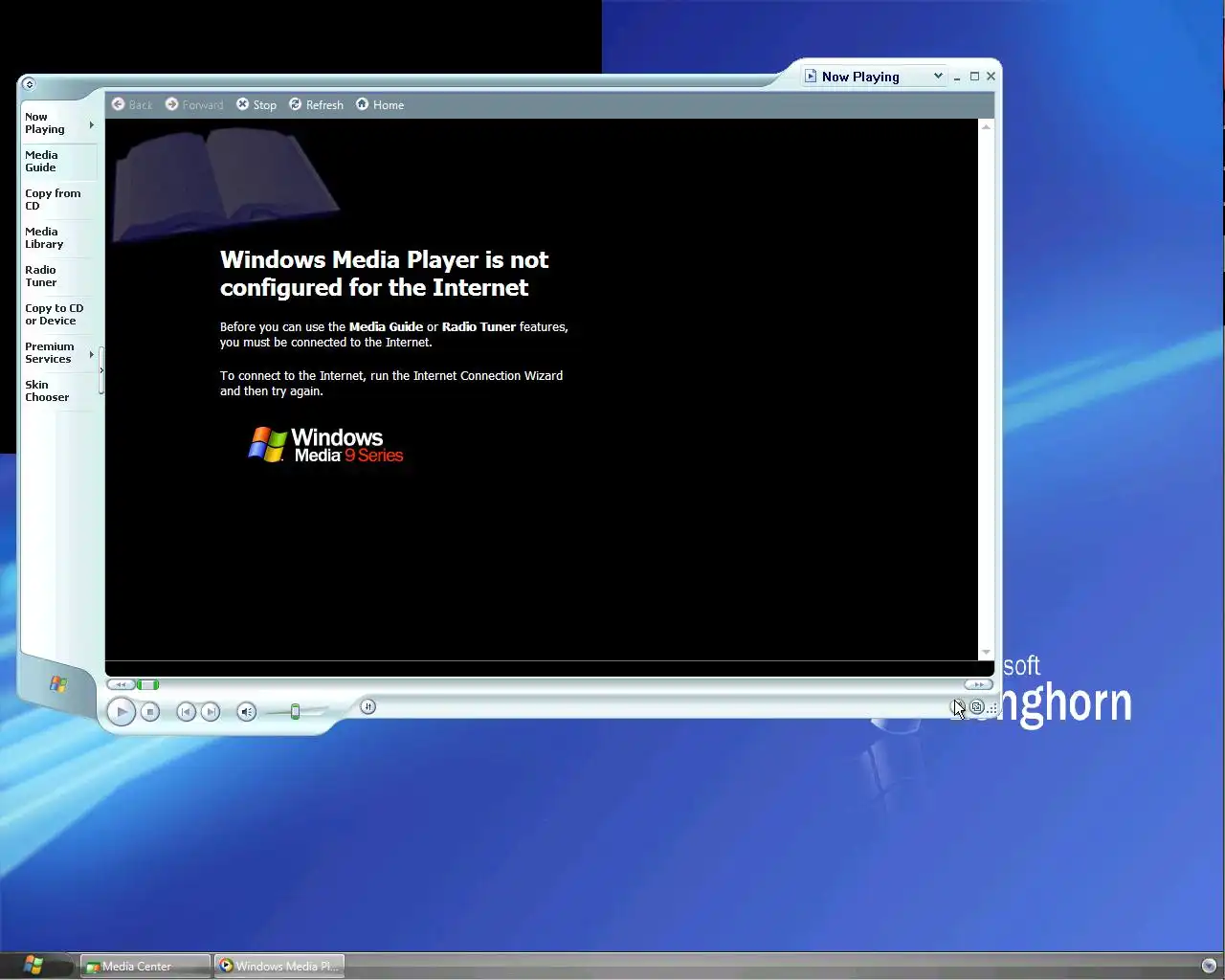Collapse the taskbar panel with the side handle
Screen dimensions: 1225x980
(101, 370)
